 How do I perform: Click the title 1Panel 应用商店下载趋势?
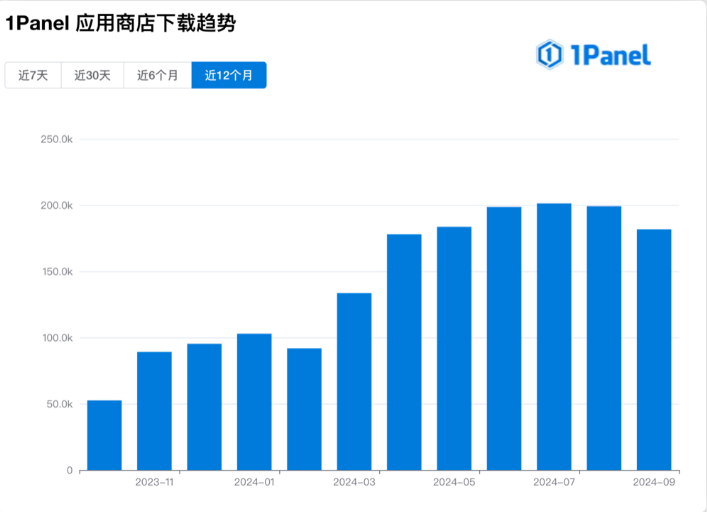(x=120, y=23)
